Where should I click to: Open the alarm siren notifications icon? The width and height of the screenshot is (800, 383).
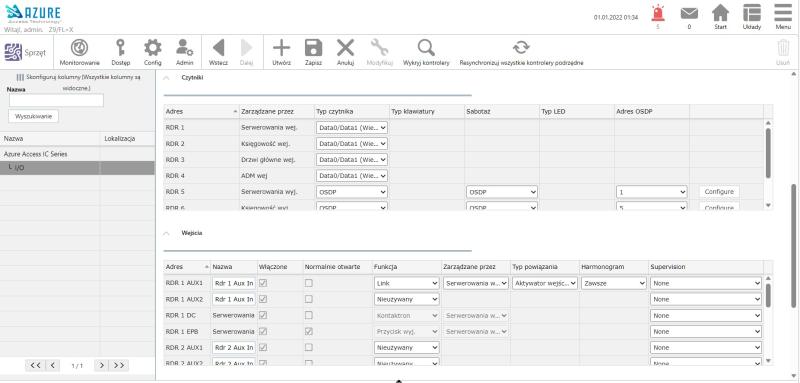pos(658,14)
